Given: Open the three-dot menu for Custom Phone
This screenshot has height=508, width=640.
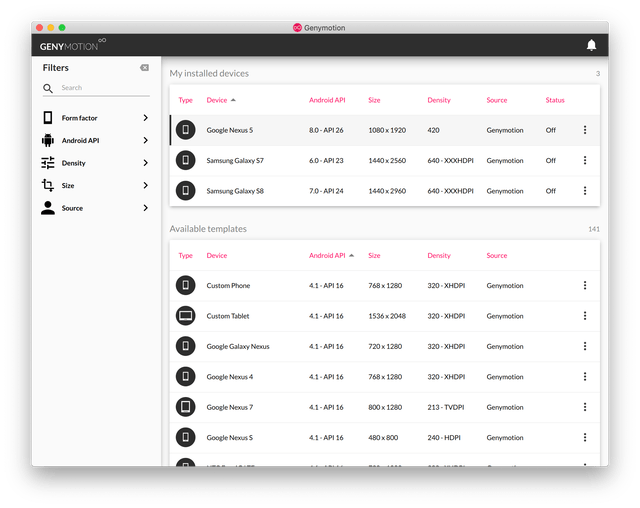Looking at the screenshot, I should click(585, 285).
